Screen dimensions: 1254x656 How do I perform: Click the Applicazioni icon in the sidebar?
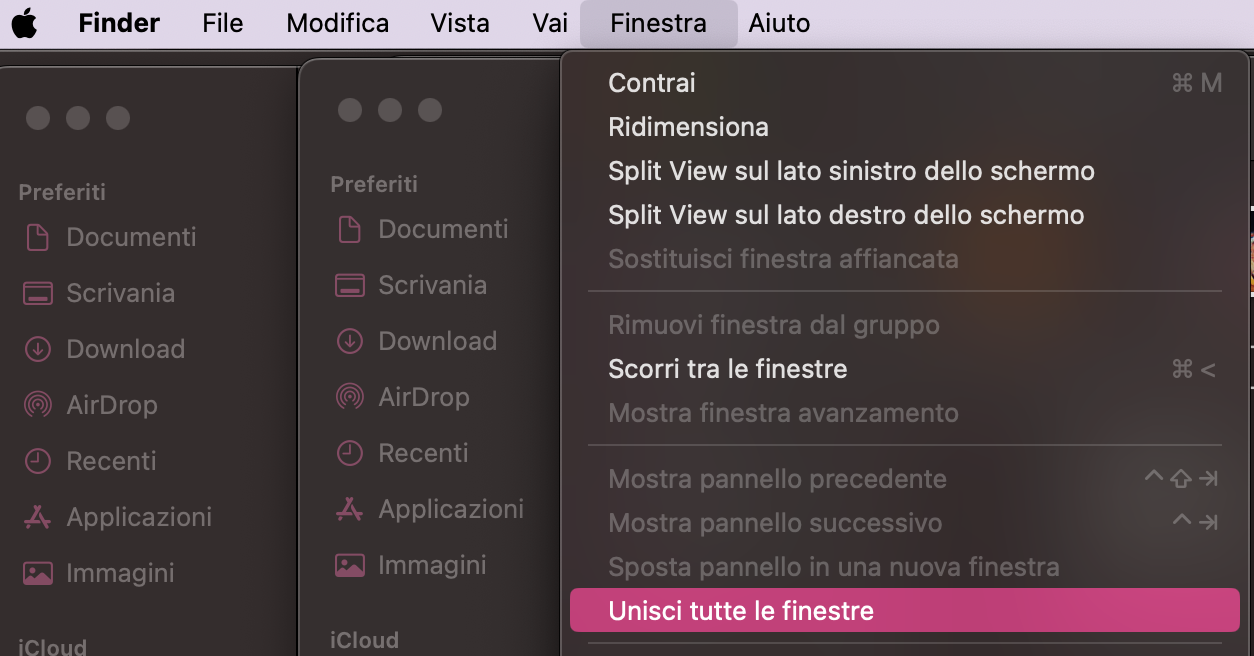pyautogui.click(x=38, y=517)
